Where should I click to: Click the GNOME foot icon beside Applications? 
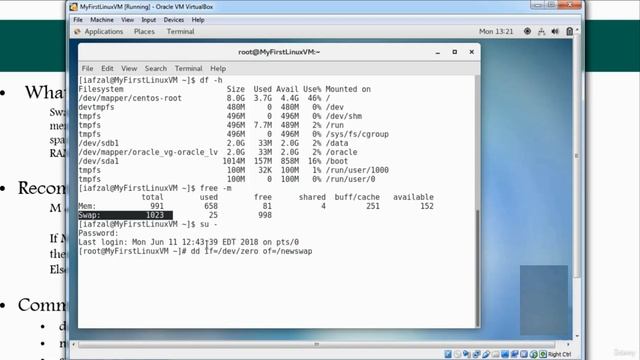(x=77, y=31)
